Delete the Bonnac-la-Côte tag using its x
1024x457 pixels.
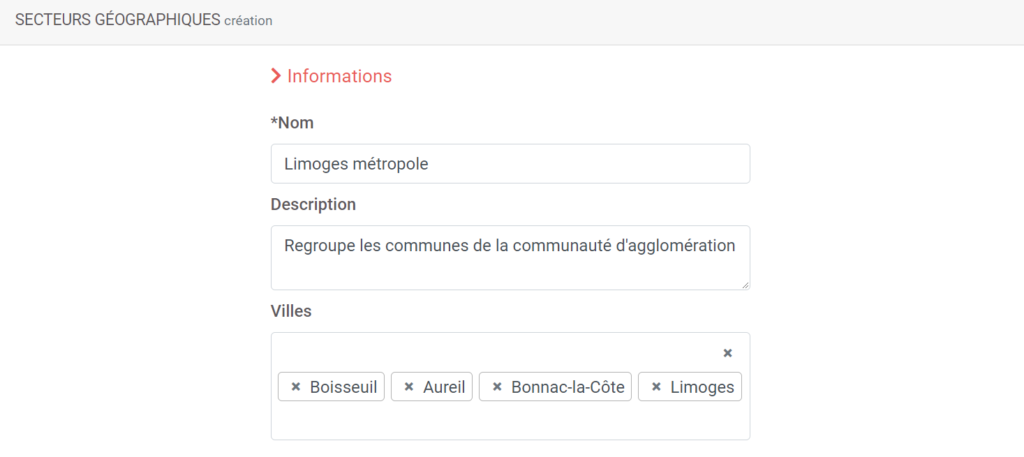tap(496, 387)
